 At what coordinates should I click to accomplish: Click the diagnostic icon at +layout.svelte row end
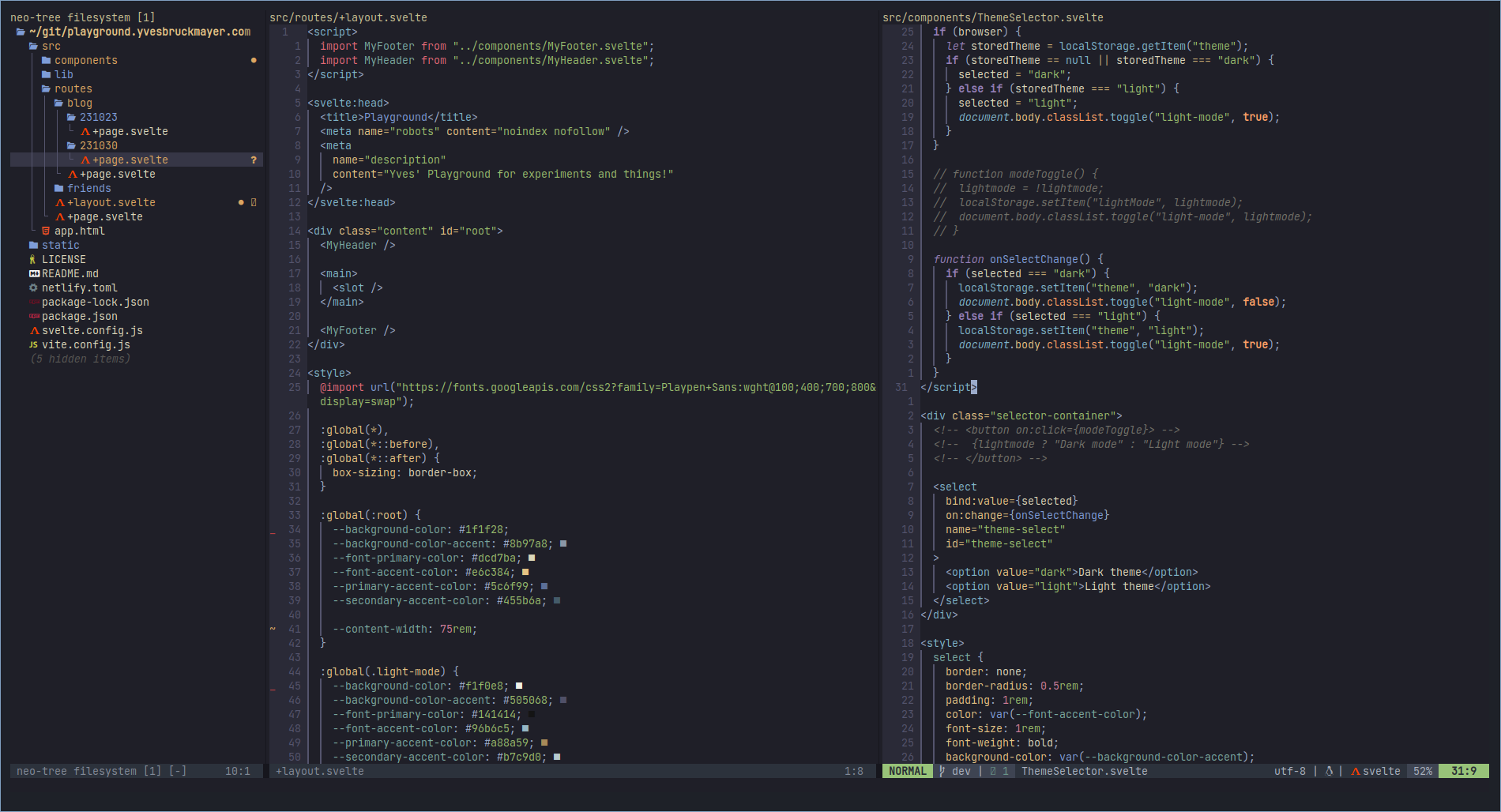coord(254,203)
